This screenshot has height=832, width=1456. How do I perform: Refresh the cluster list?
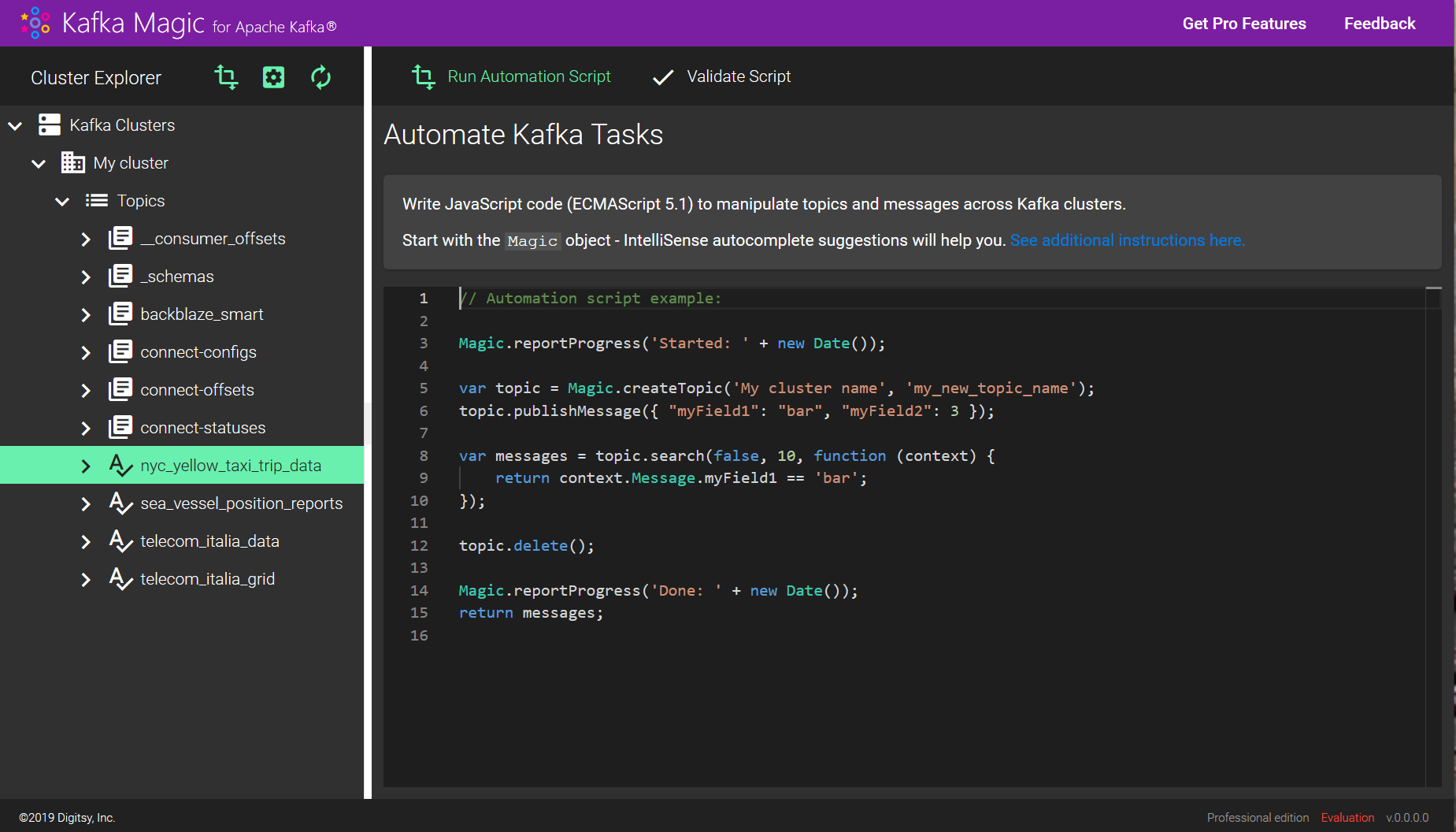coord(320,77)
